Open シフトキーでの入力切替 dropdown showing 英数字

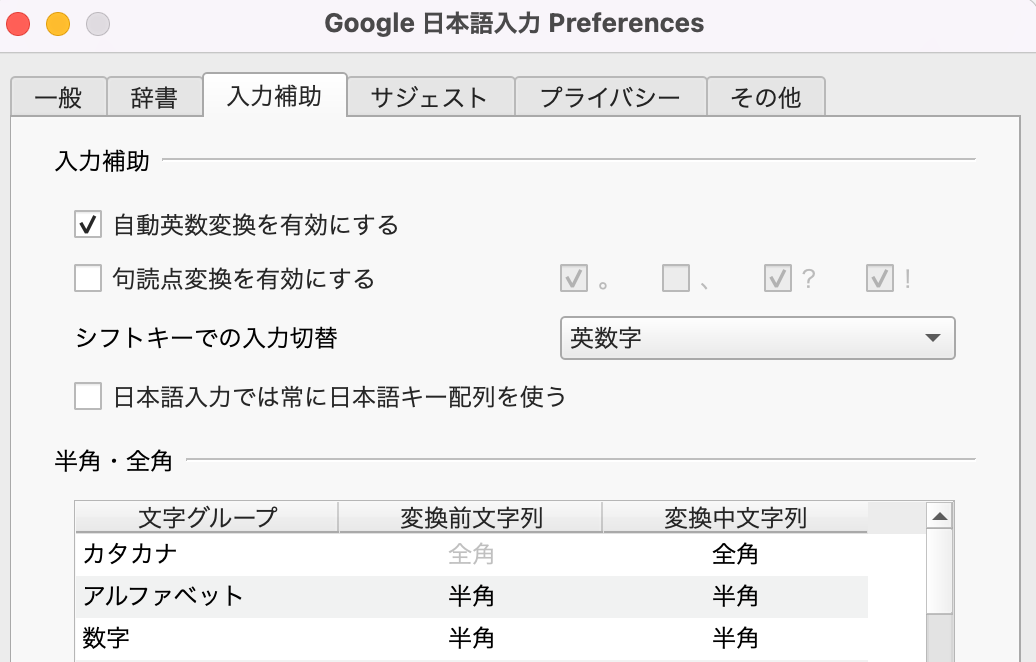pos(757,338)
